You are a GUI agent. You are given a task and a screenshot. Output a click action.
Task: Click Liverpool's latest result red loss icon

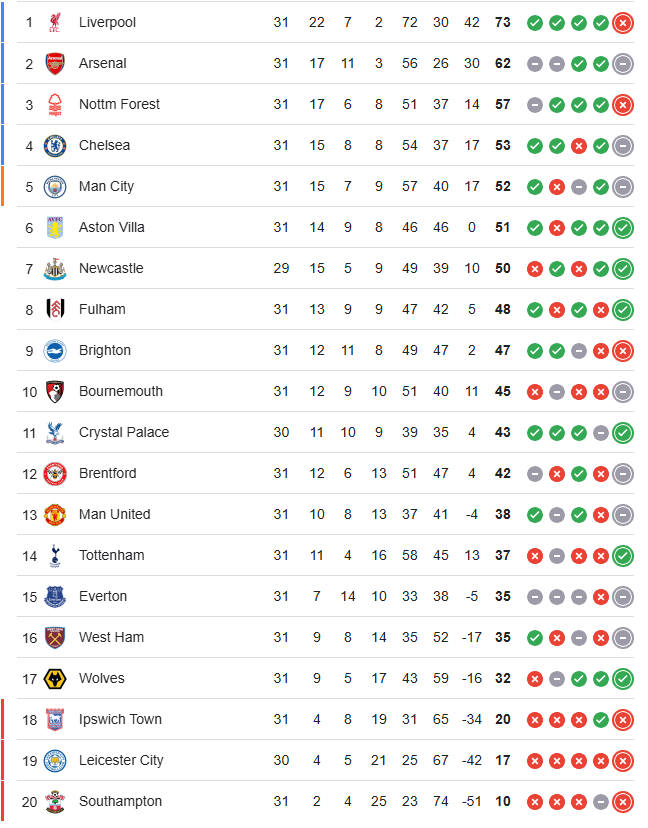623,23
